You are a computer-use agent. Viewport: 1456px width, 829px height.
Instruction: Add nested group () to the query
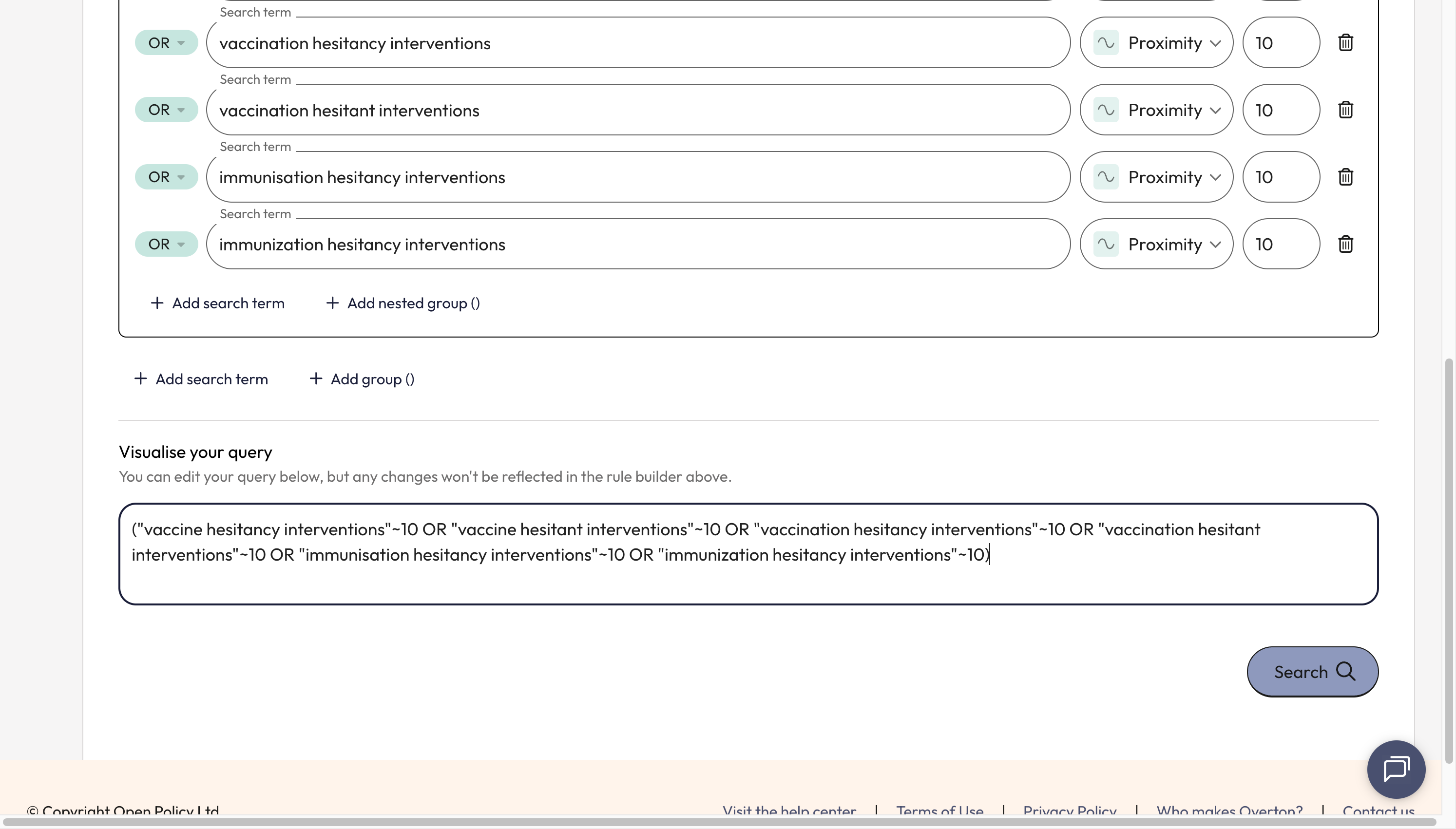403,303
